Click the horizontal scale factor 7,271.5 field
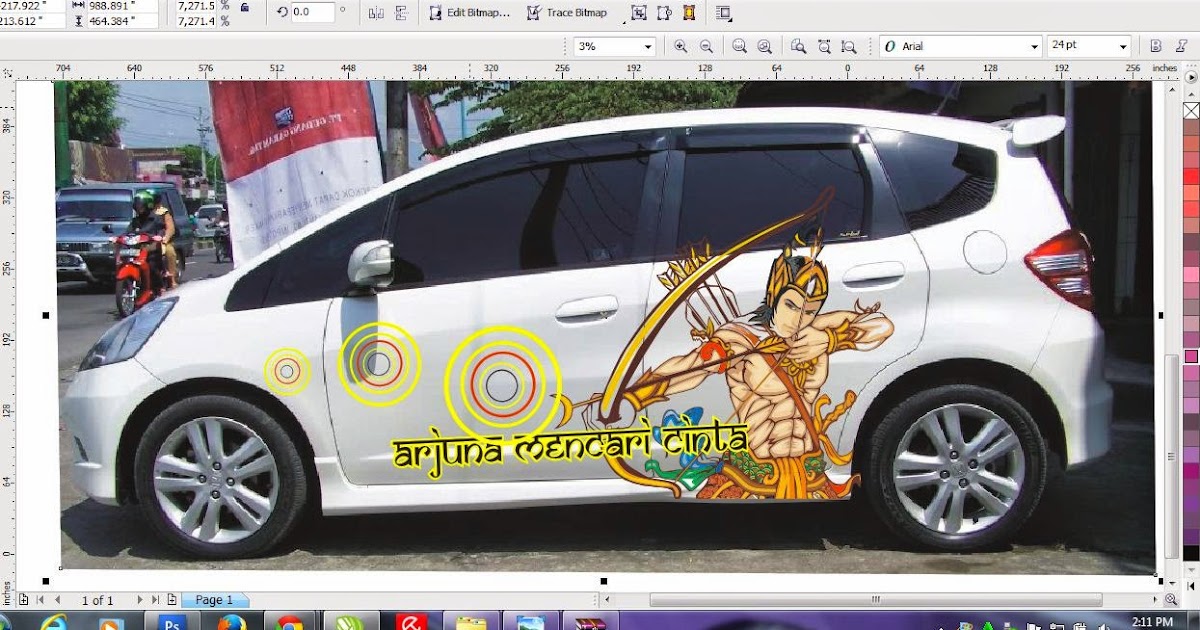Screen dimensions: 1200x630 [196, 6]
